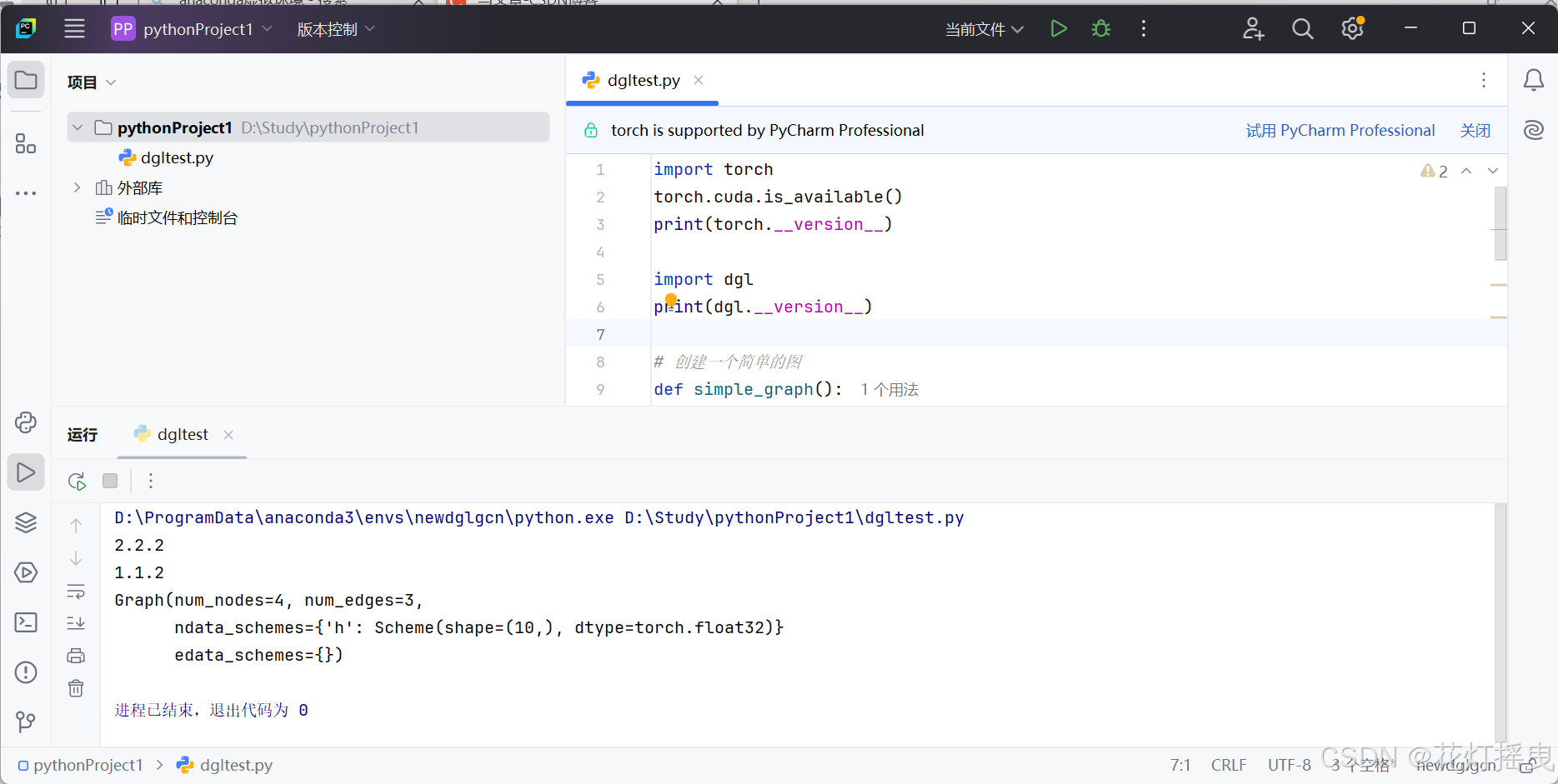Toggle soft-wrap in run console
Image resolution: width=1558 pixels, height=784 pixels.
click(x=76, y=592)
